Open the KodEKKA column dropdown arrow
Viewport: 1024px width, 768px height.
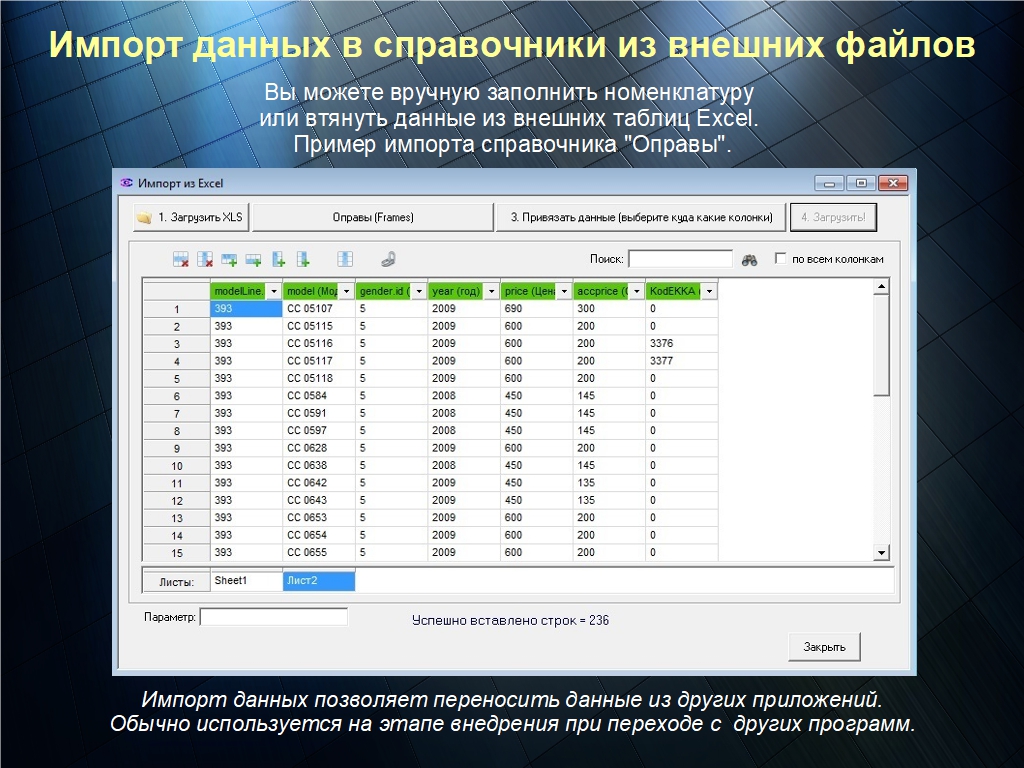click(x=709, y=291)
